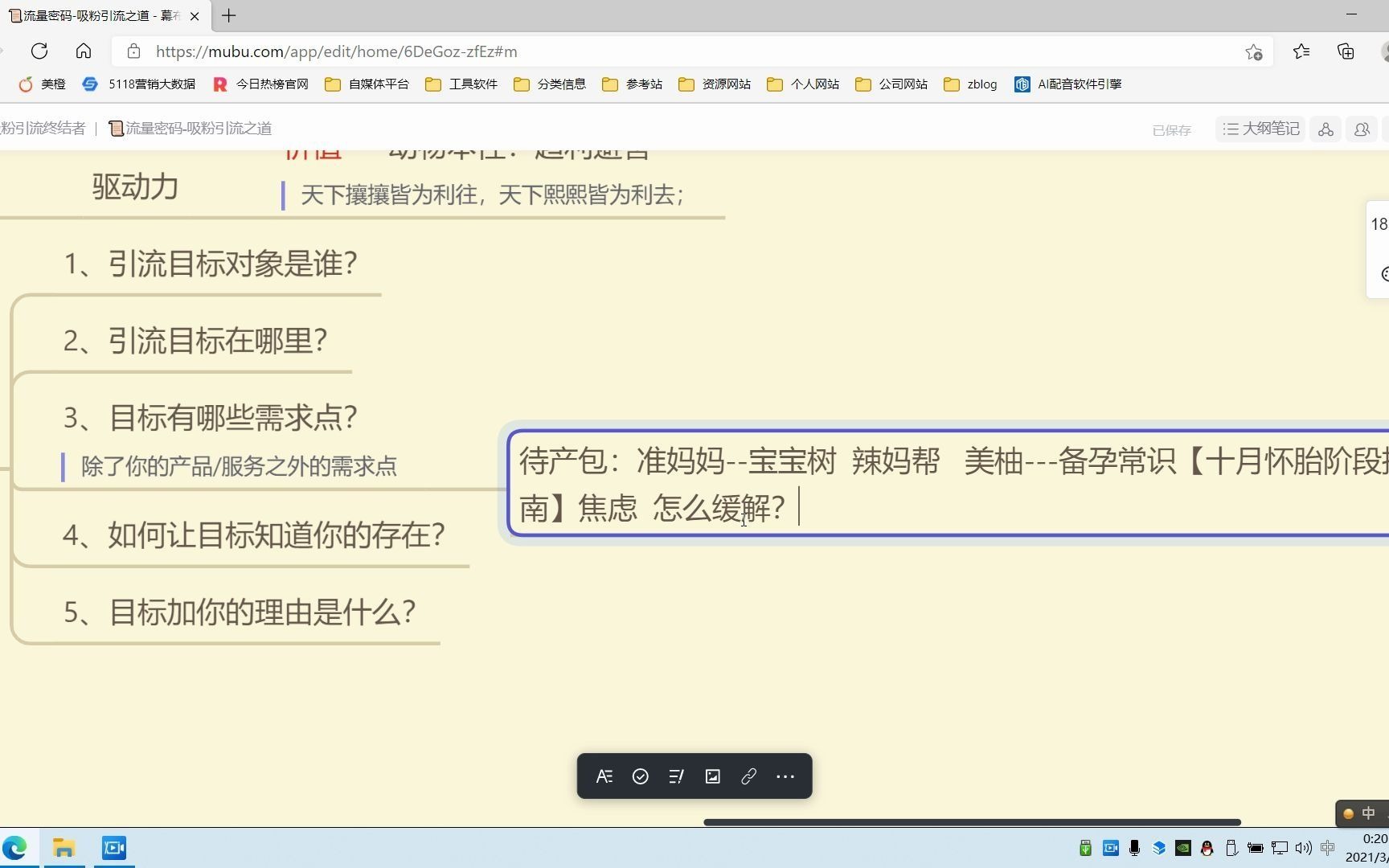
Task: Expand the 参考站 bookmark folder
Action: pyautogui.click(x=633, y=84)
